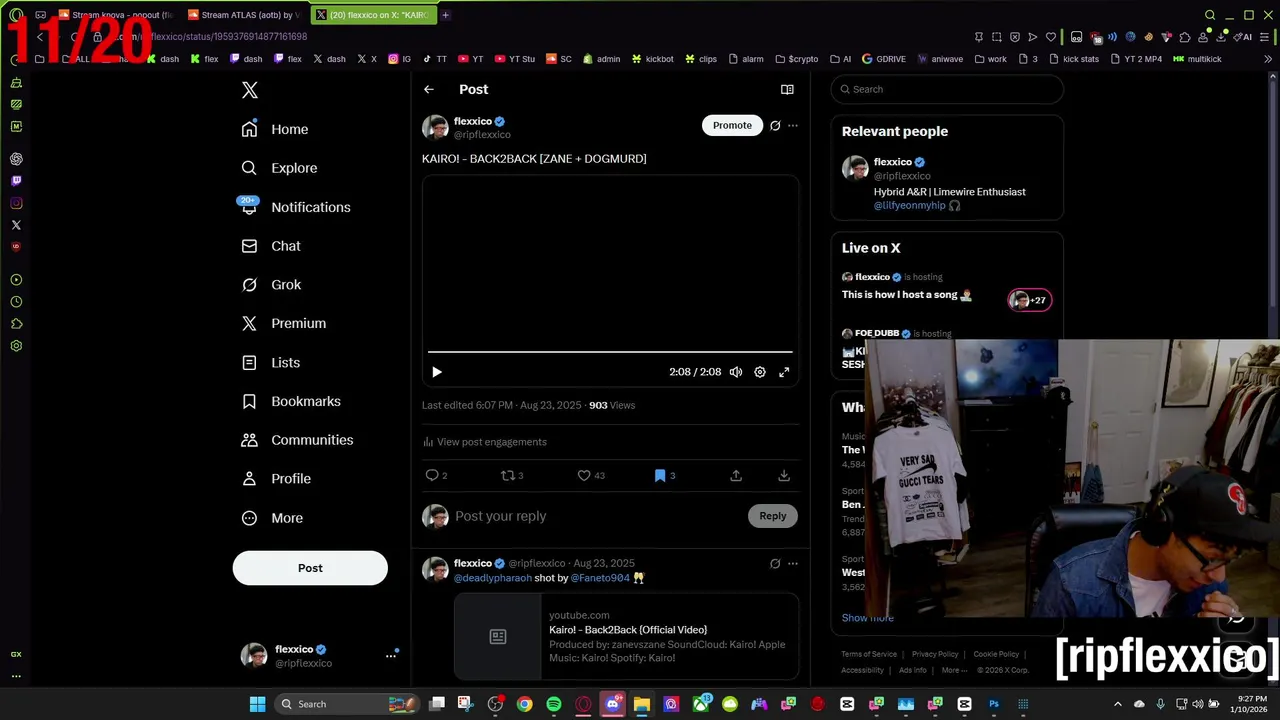Click Show more under trends
The height and width of the screenshot is (720, 1280).
tap(867, 618)
